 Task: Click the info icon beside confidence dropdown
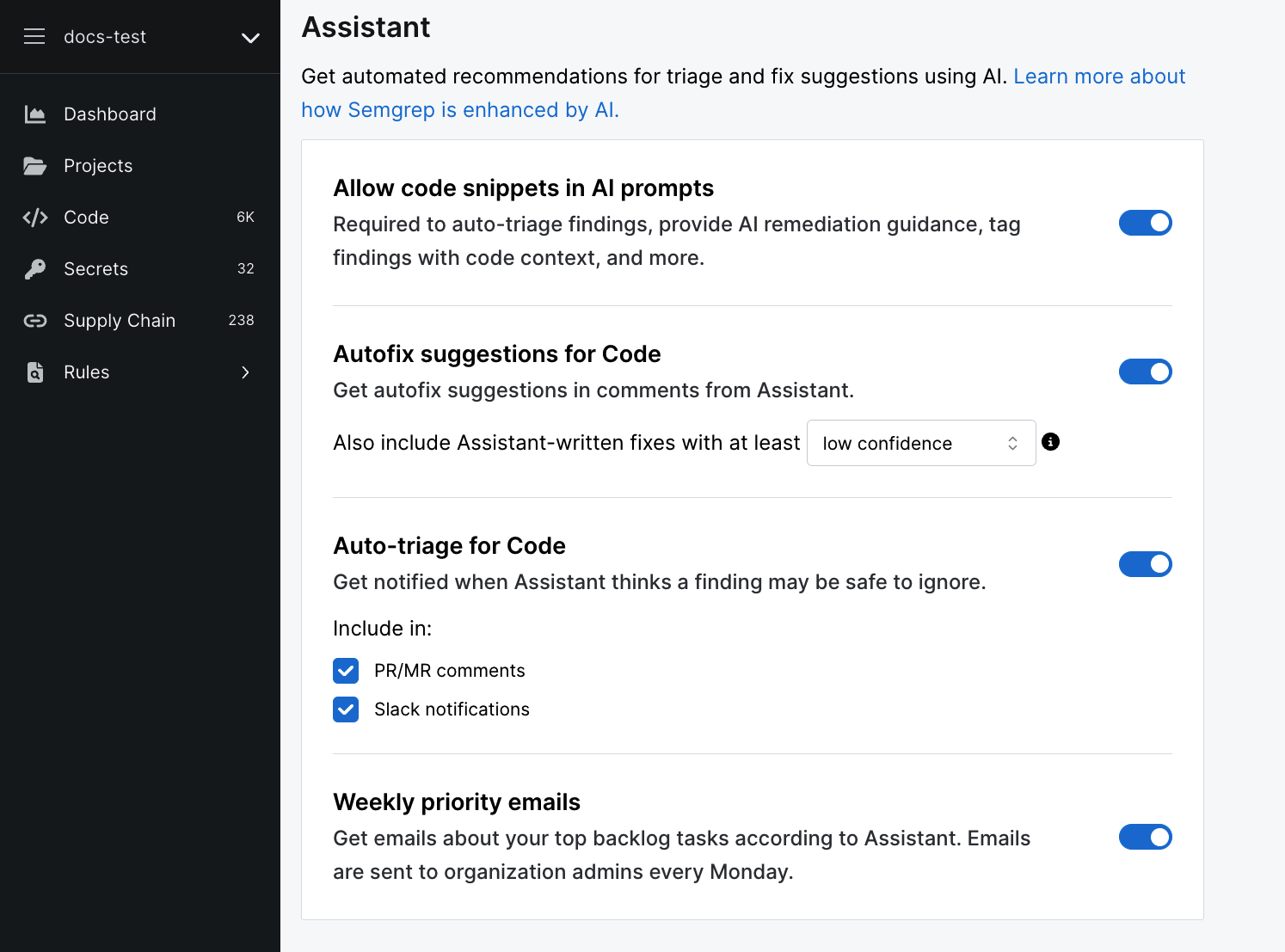coord(1050,442)
